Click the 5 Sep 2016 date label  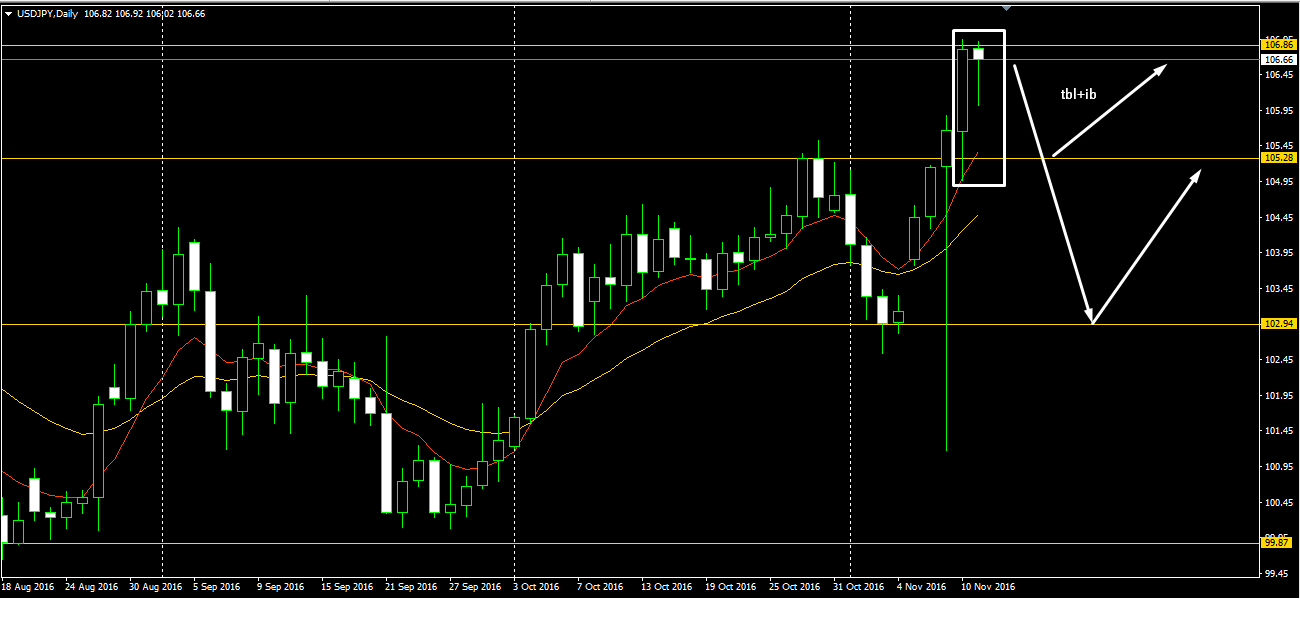point(217,587)
